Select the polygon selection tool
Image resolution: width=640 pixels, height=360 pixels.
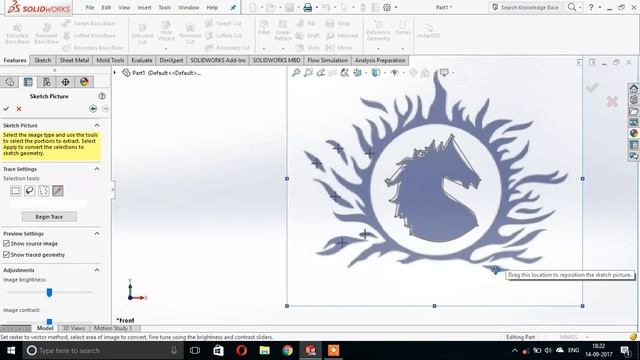pos(44,191)
